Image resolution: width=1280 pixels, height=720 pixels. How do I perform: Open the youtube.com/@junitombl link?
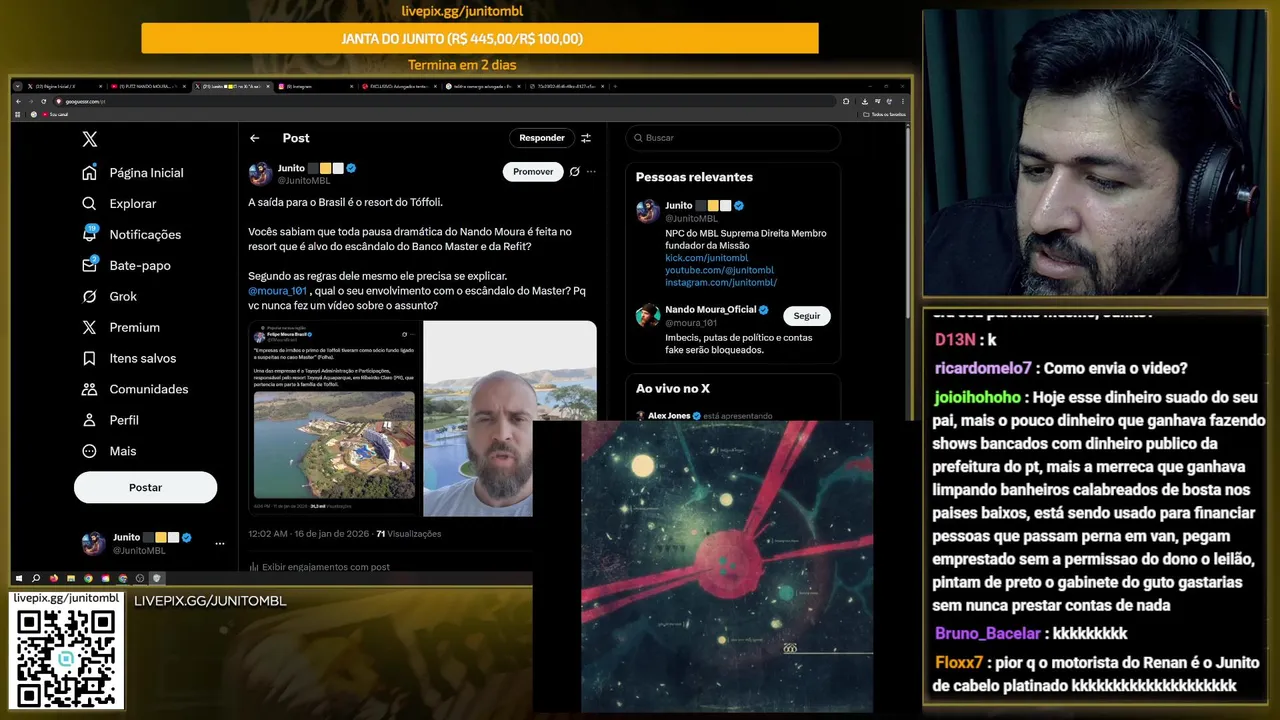coord(720,270)
